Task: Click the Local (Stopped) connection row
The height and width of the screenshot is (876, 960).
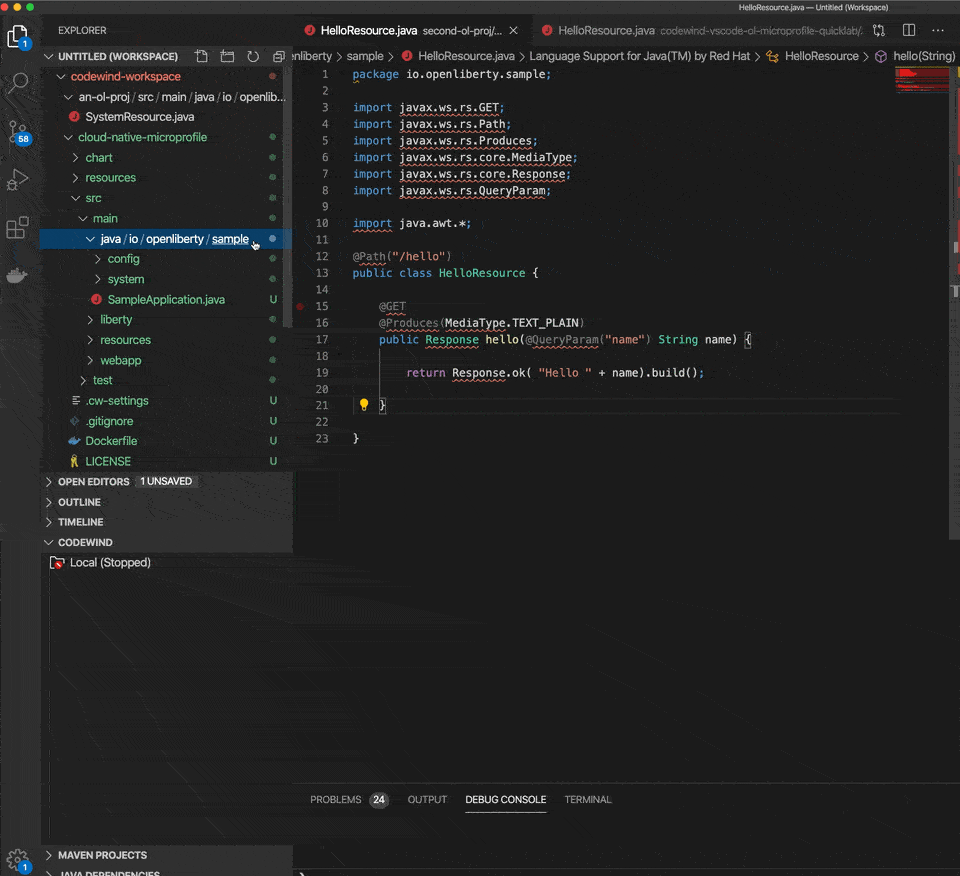Action: [167, 563]
